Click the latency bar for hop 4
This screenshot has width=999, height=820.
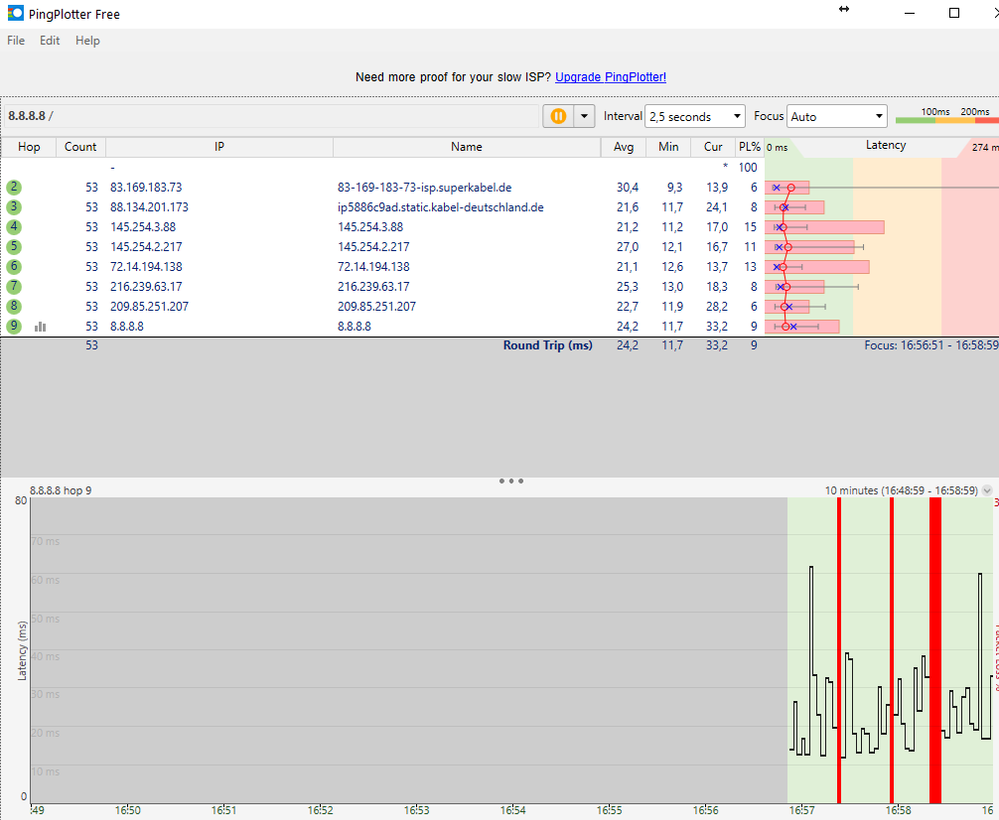pos(824,227)
